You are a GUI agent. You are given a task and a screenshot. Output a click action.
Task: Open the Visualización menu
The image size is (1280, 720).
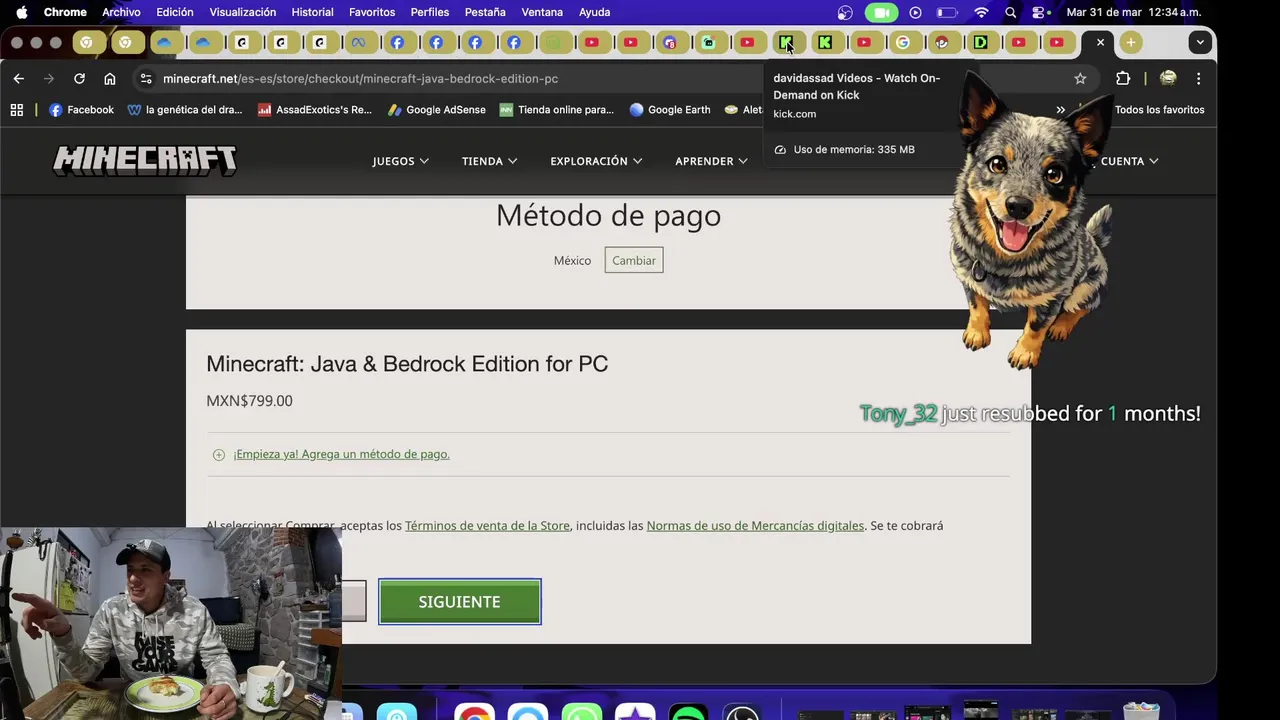pyautogui.click(x=242, y=12)
